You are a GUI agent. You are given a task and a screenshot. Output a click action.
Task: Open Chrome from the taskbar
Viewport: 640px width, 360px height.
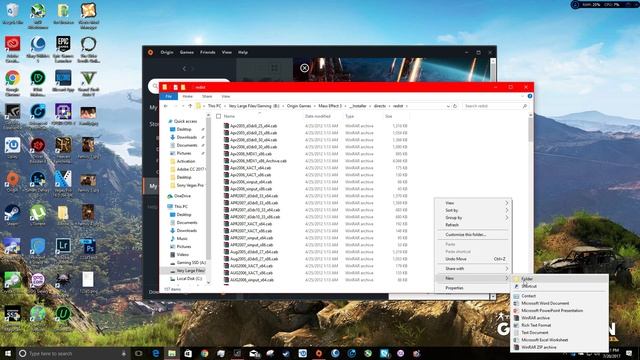[x=204, y=353]
